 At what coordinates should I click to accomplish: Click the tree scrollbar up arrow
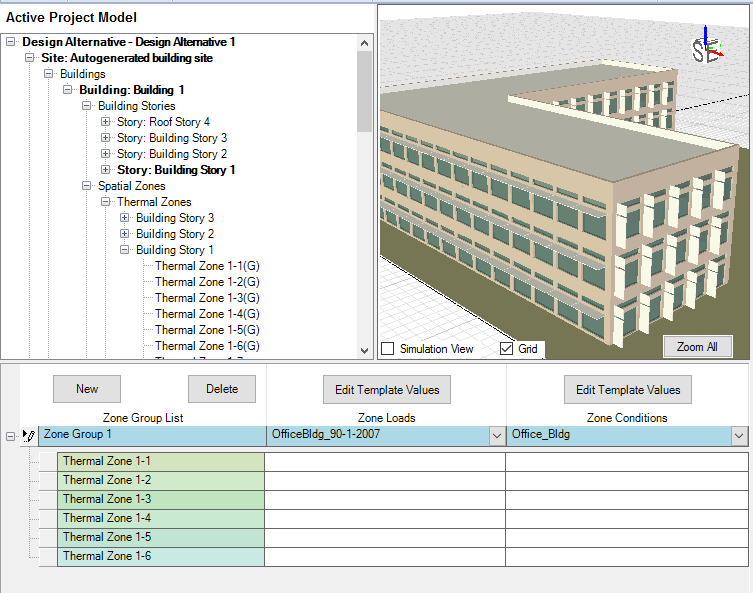point(364,43)
